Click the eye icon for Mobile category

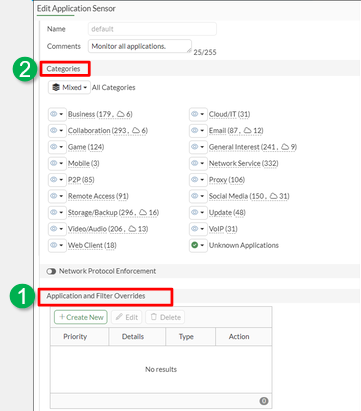pos(54,163)
